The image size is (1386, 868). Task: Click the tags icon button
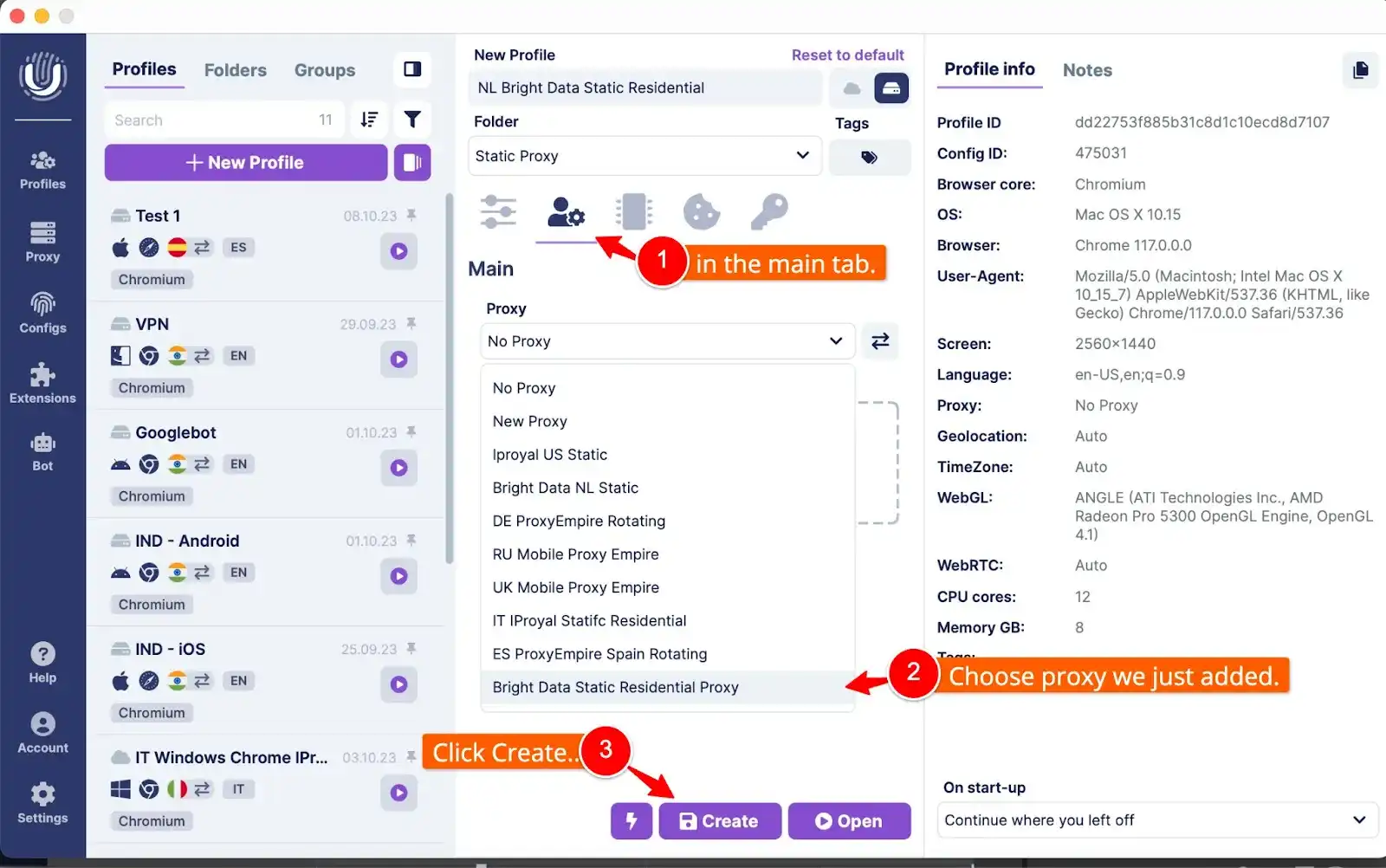pos(870,157)
